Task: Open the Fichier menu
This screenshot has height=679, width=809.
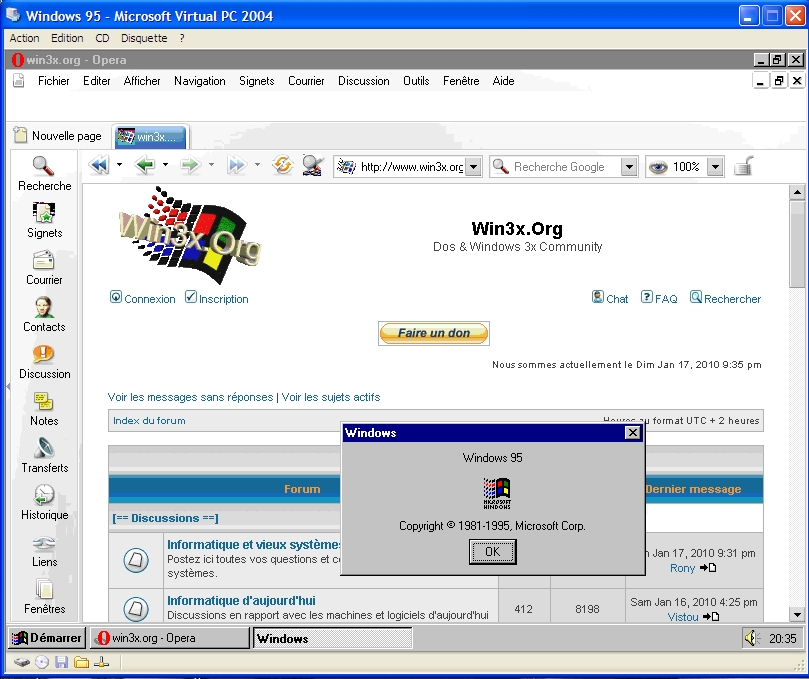Action: click(54, 81)
